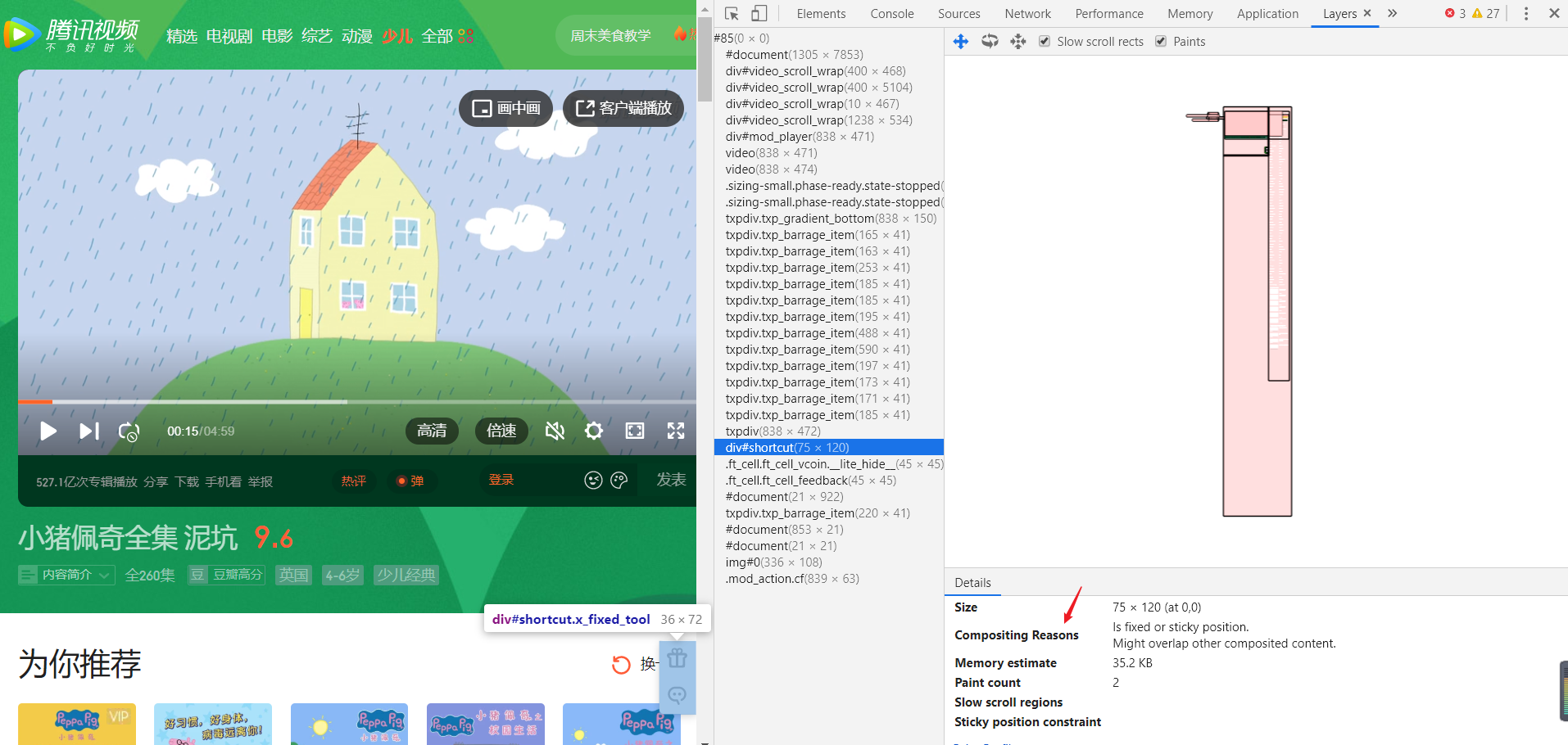Close the Layers tab
The width and height of the screenshot is (1568, 745).
tap(1367, 13)
